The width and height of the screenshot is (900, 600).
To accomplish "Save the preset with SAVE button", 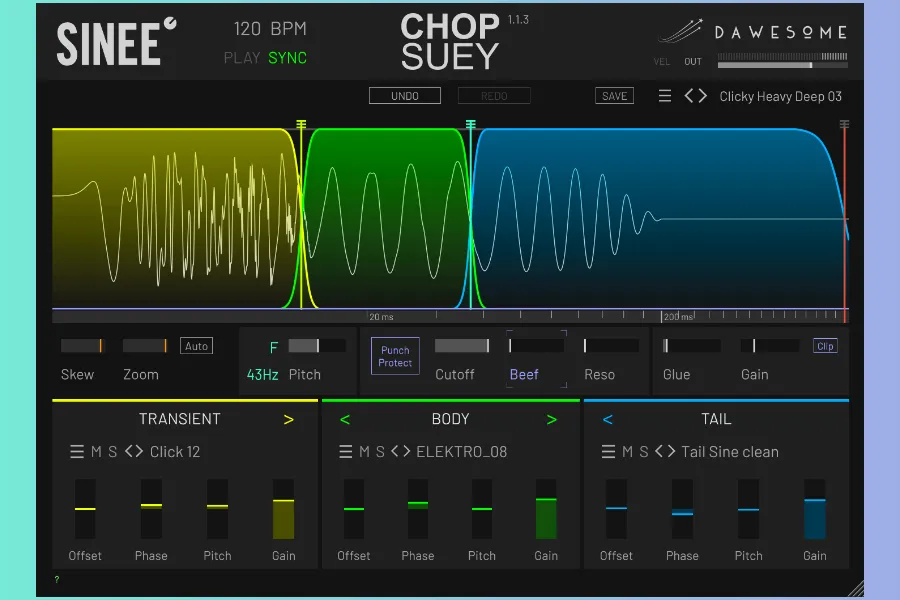I will coord(614,96).
